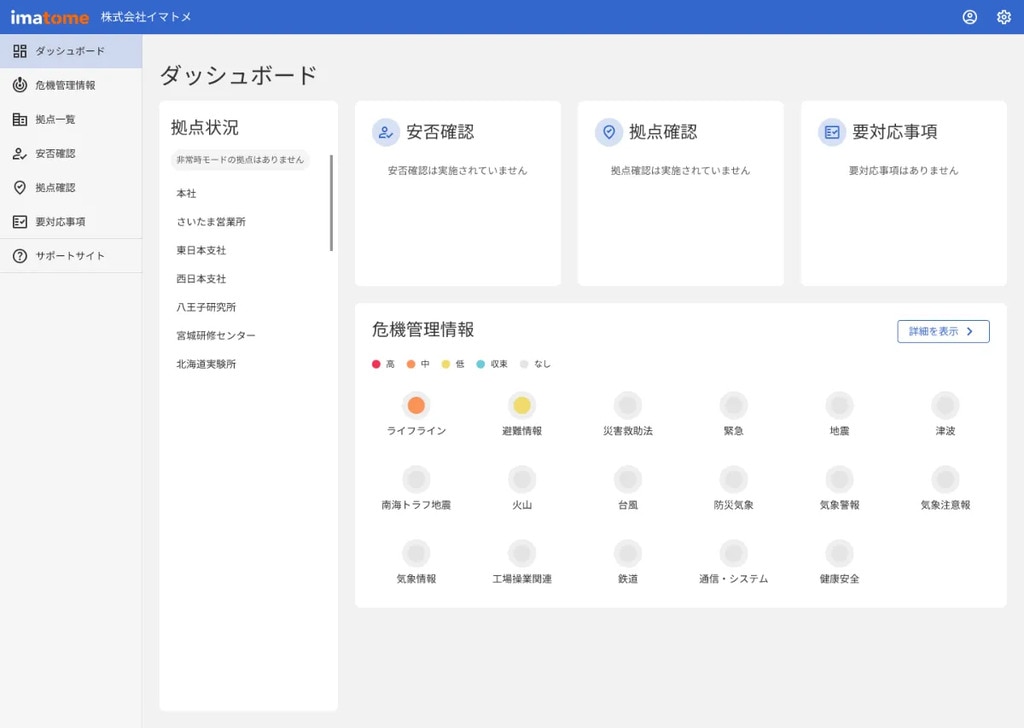
Task: Click the 台風 status indicator
Action: [628, 479]
